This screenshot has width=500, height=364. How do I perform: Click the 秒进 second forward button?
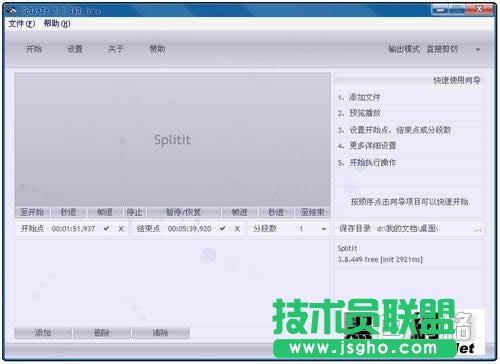point(276,212)
